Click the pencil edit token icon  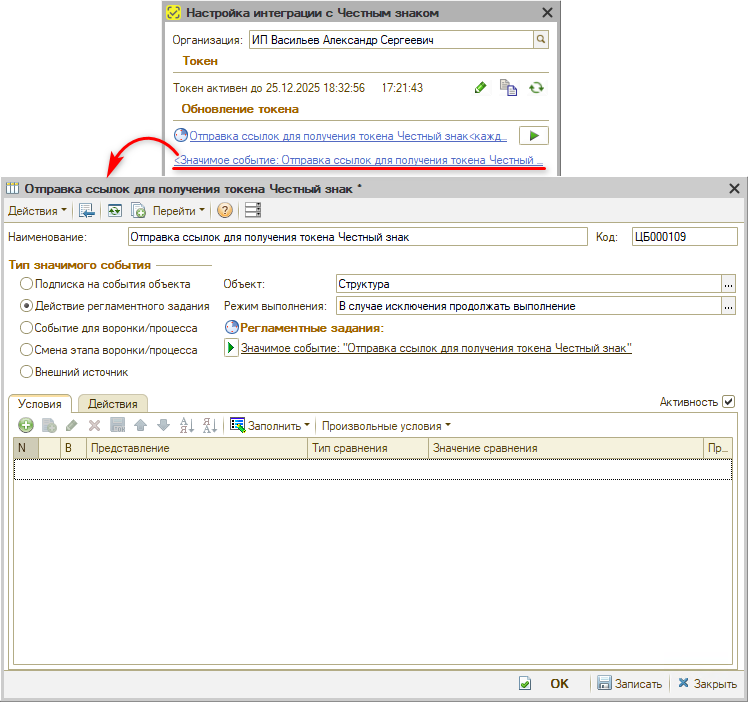coord(481,88)
